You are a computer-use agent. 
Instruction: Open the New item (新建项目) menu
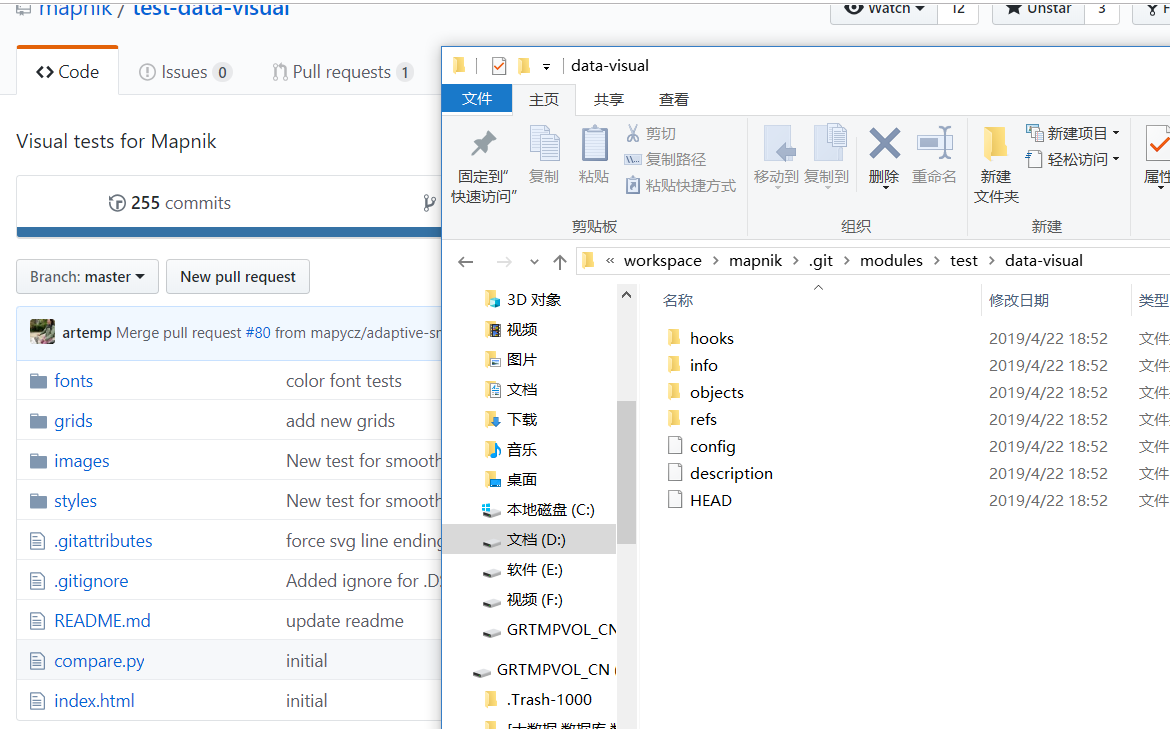click(x=1073, y=134)
